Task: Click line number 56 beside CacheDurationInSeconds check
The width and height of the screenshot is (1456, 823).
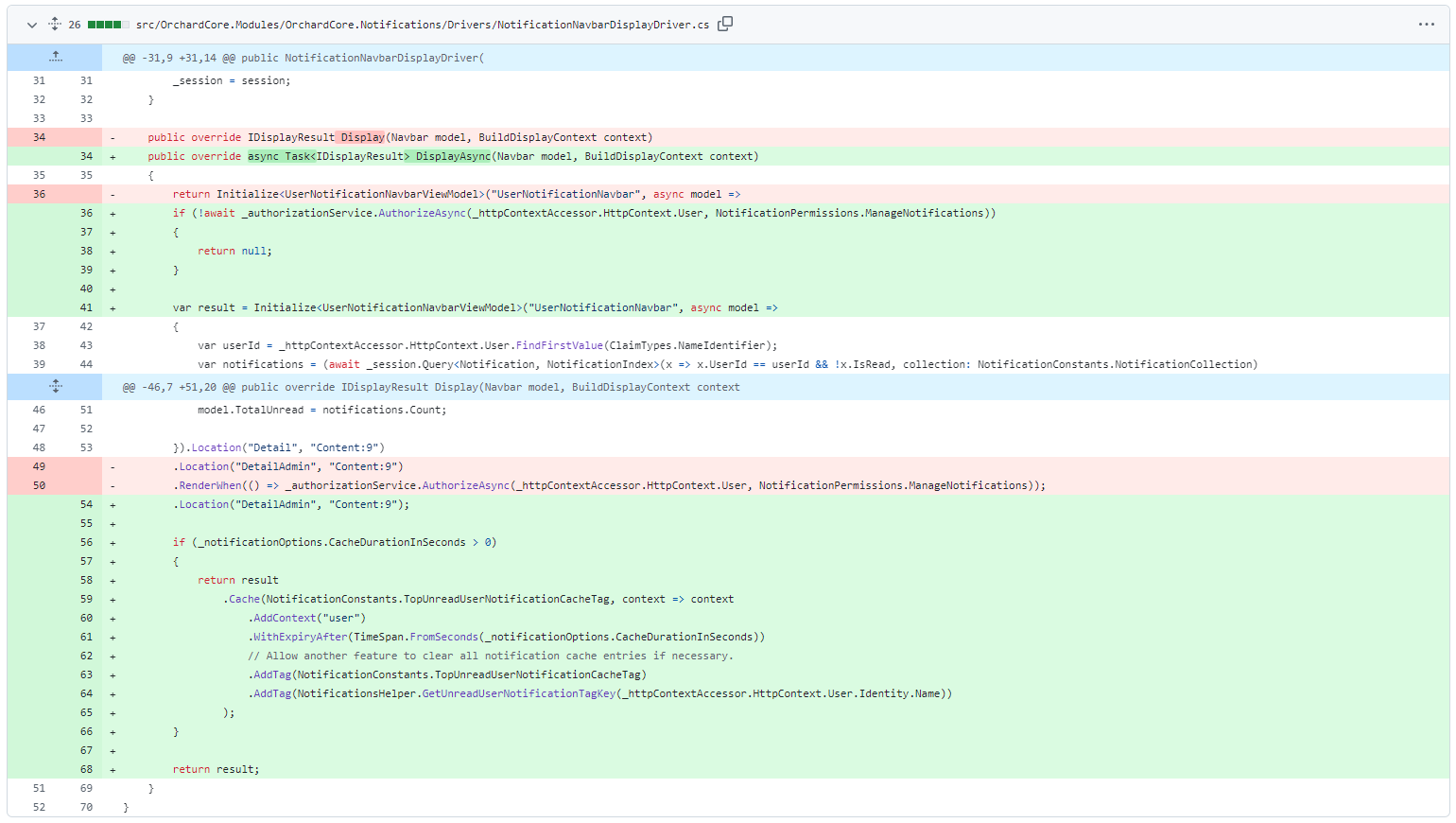Action: tap(86, 542)
